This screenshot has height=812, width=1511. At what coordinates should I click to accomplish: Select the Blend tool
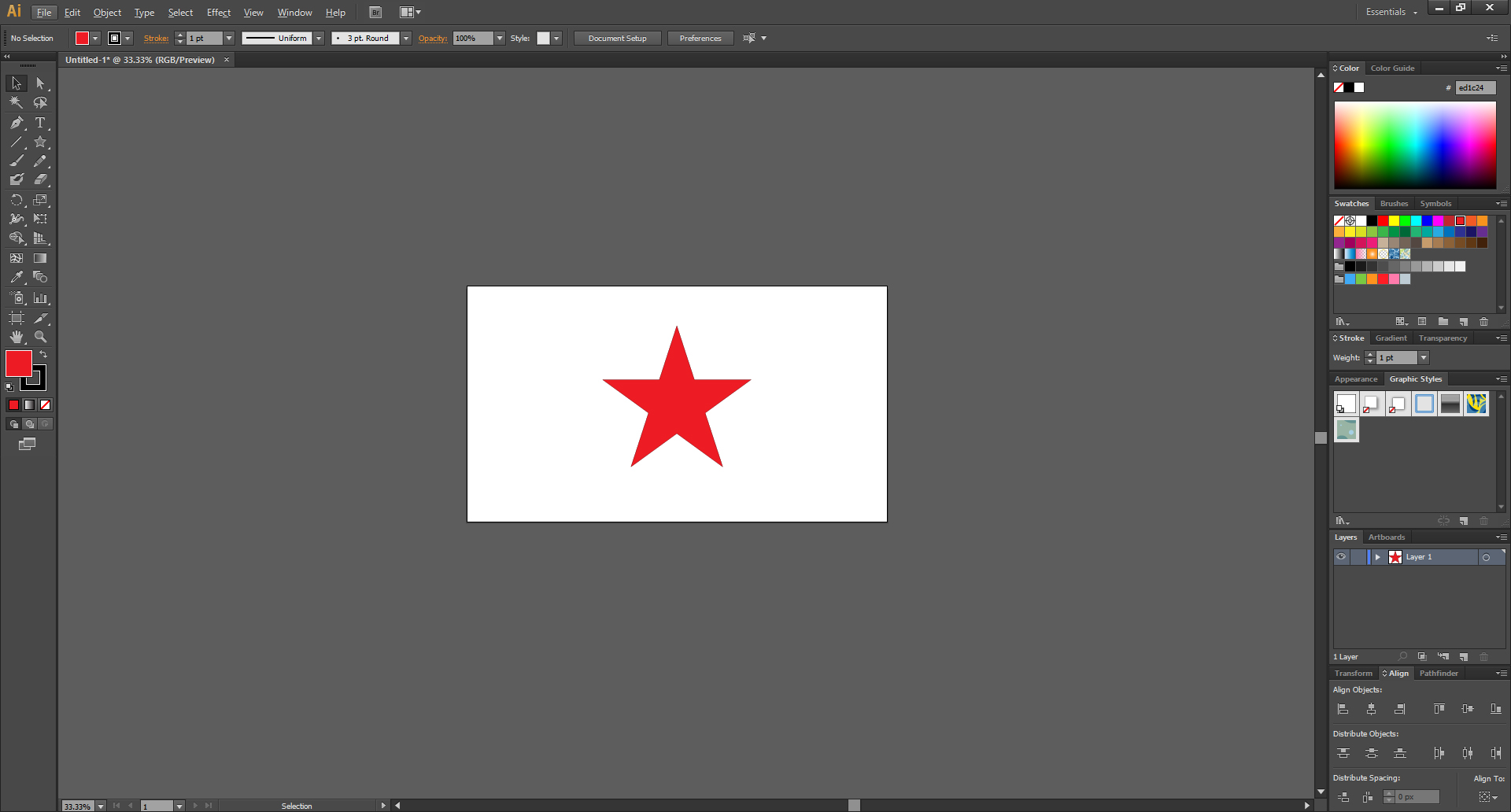[40, 278]
